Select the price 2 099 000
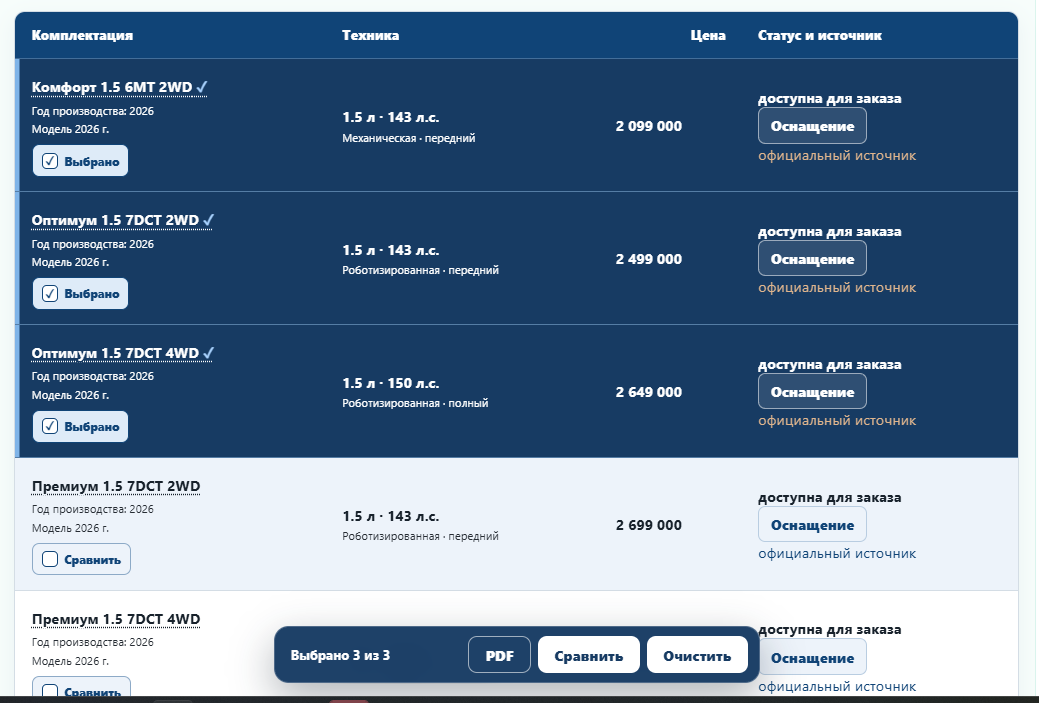The image size is (1039, 703). [x=649, y=126]
